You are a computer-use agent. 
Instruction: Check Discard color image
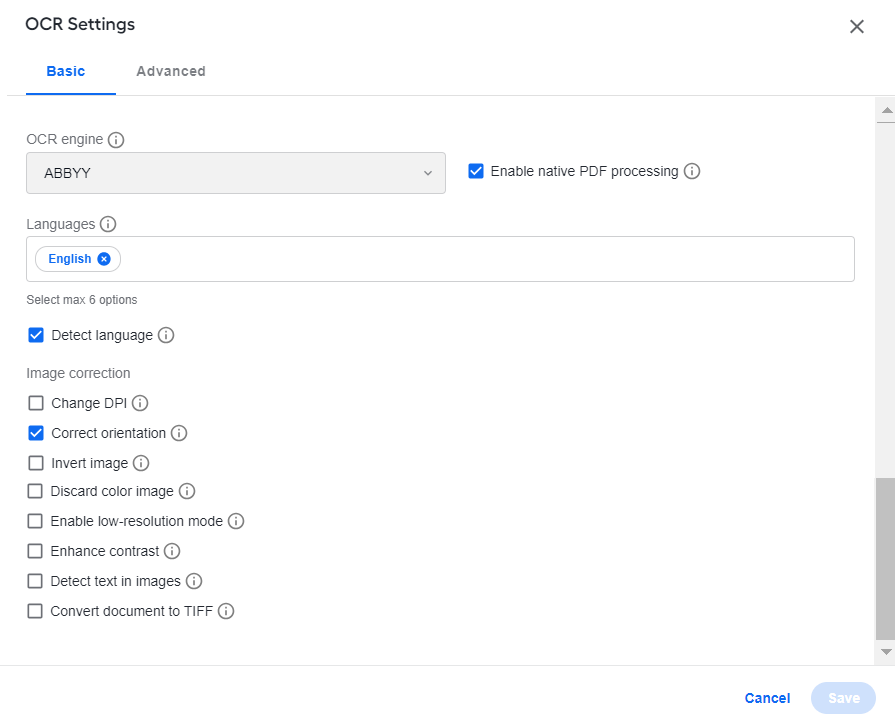(x=35, y=491)
